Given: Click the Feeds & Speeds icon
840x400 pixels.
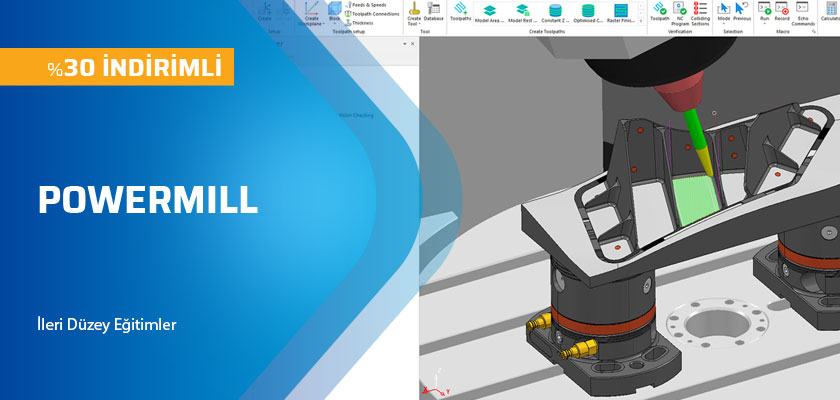Looking at the screenshot, I should (x=348, y=5).
